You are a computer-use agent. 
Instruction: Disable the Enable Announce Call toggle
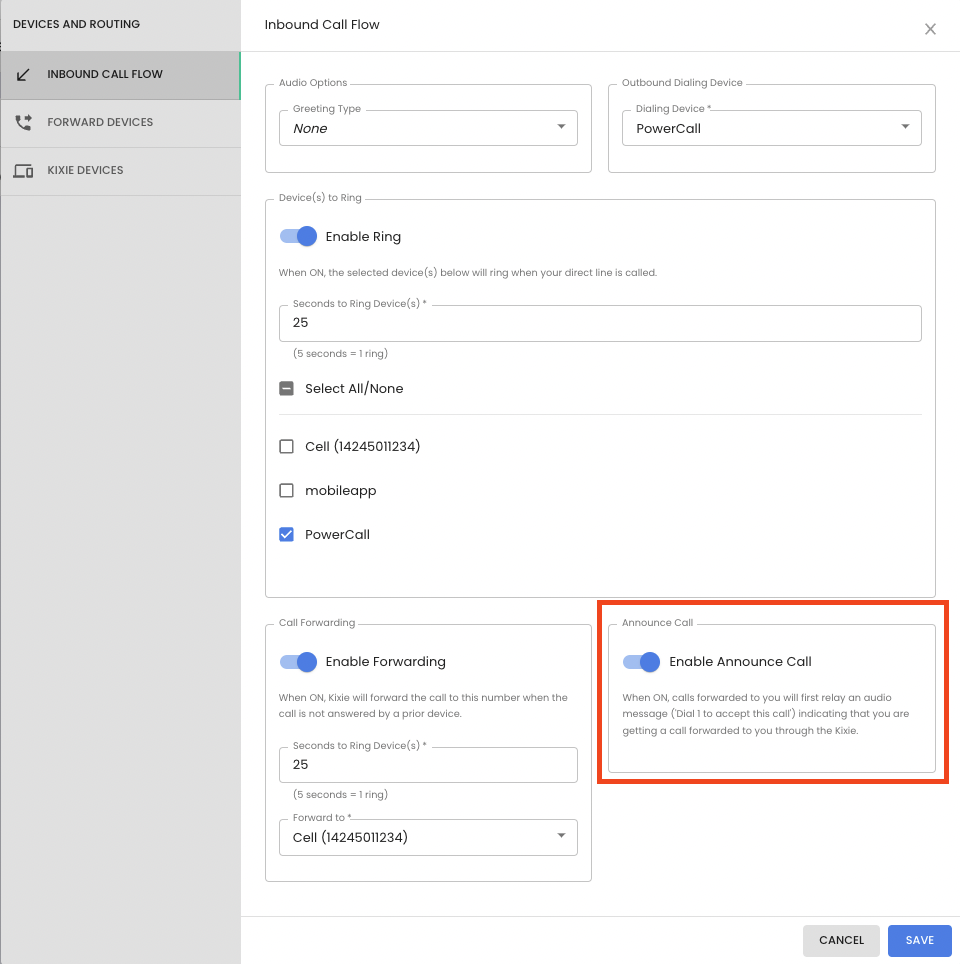(641, 662)
